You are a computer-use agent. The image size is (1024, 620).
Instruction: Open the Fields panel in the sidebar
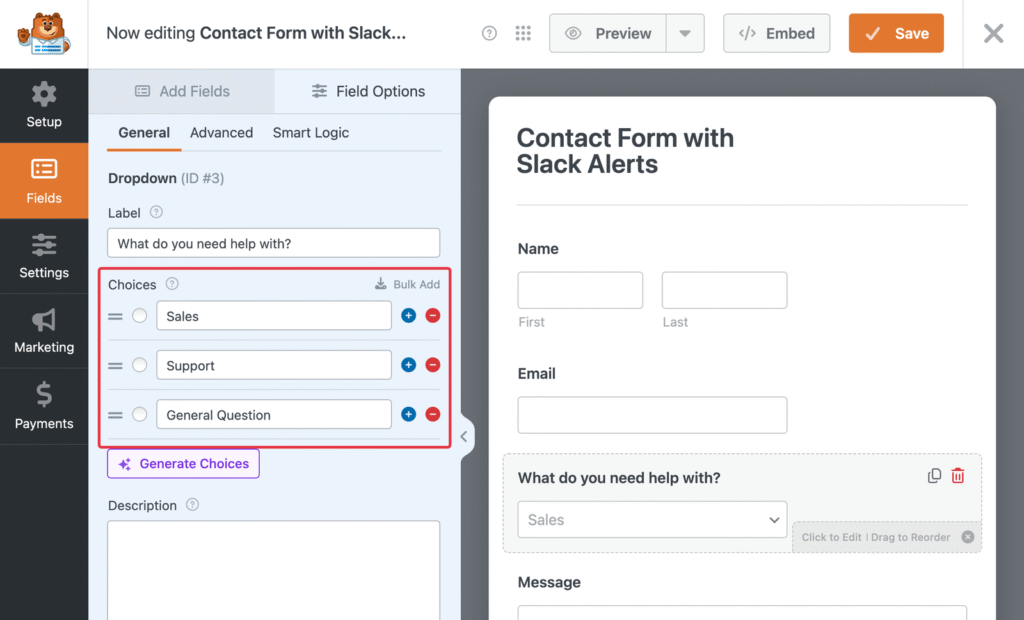click(44, 181)
